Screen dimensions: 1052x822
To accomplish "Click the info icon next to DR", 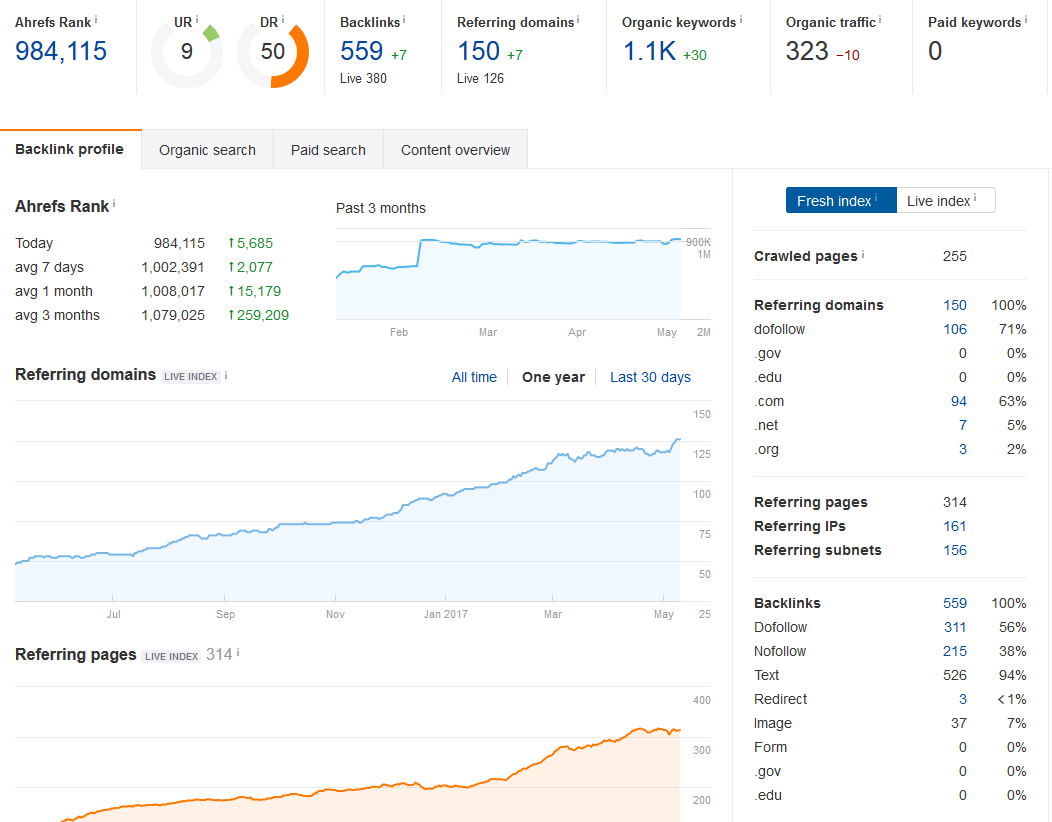I will tap(282, 20).
